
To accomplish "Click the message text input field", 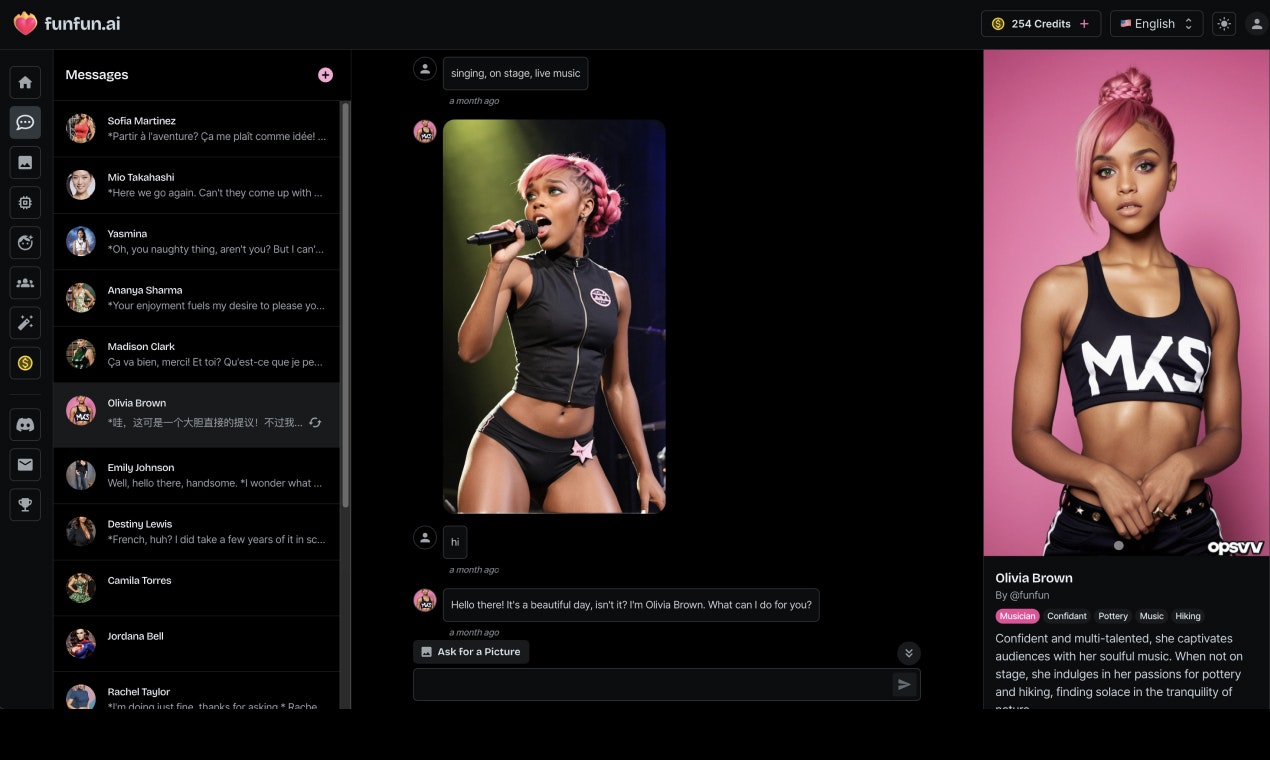I will 652,685.
